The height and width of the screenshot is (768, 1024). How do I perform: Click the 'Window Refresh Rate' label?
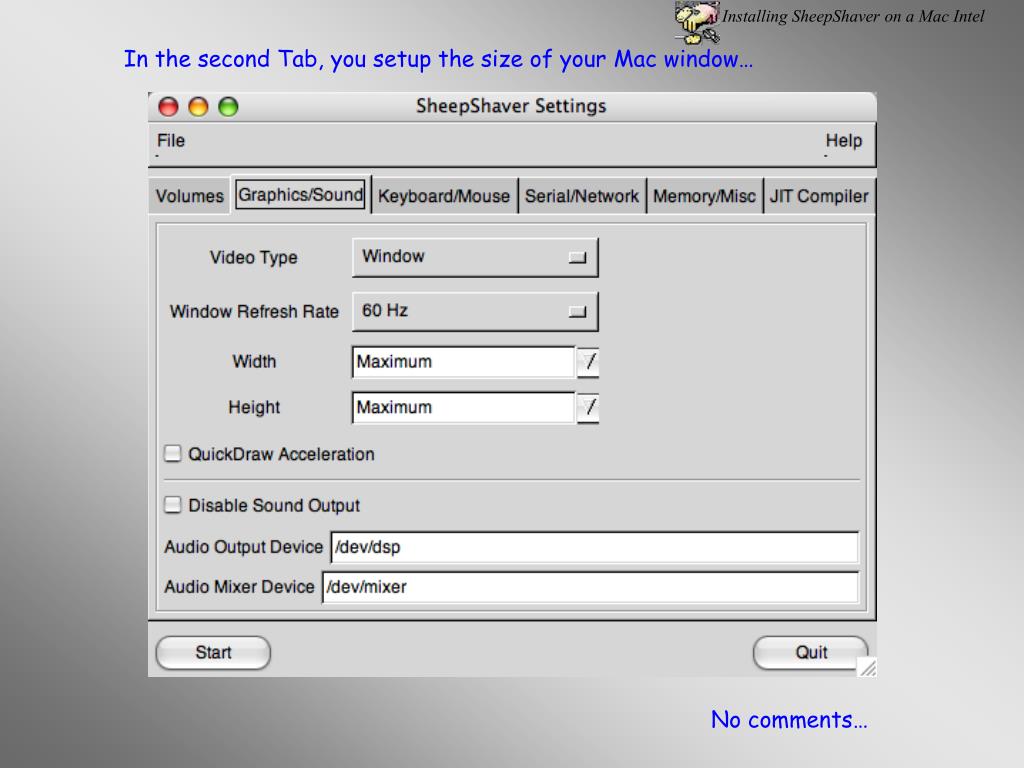[x=254, y=312]
